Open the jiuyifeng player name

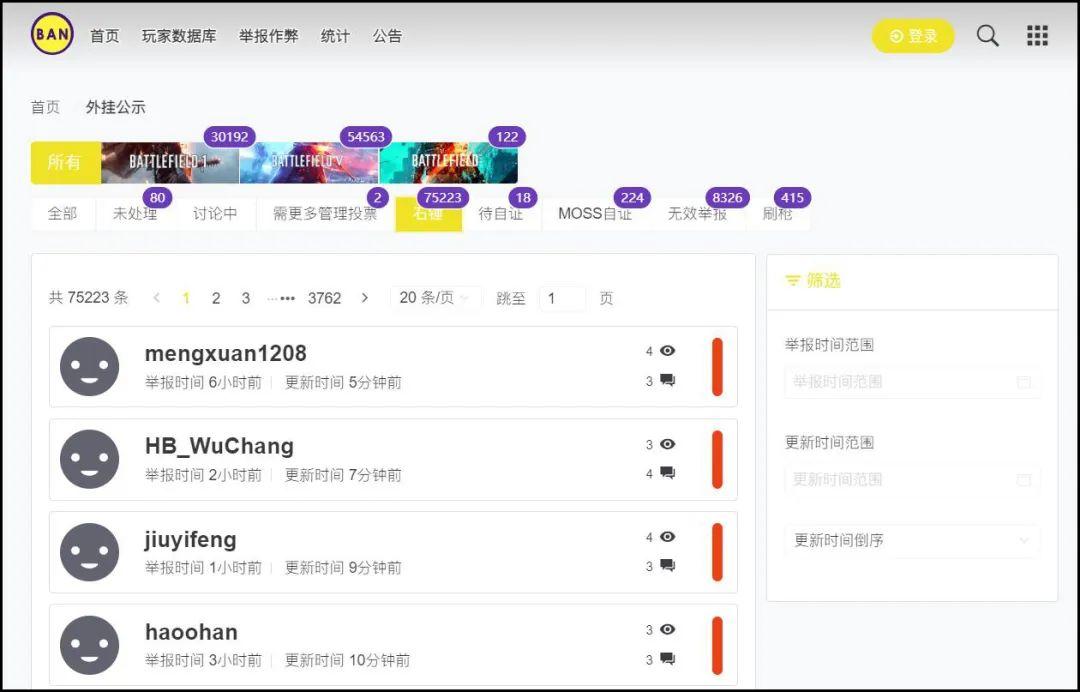point(191,539)
